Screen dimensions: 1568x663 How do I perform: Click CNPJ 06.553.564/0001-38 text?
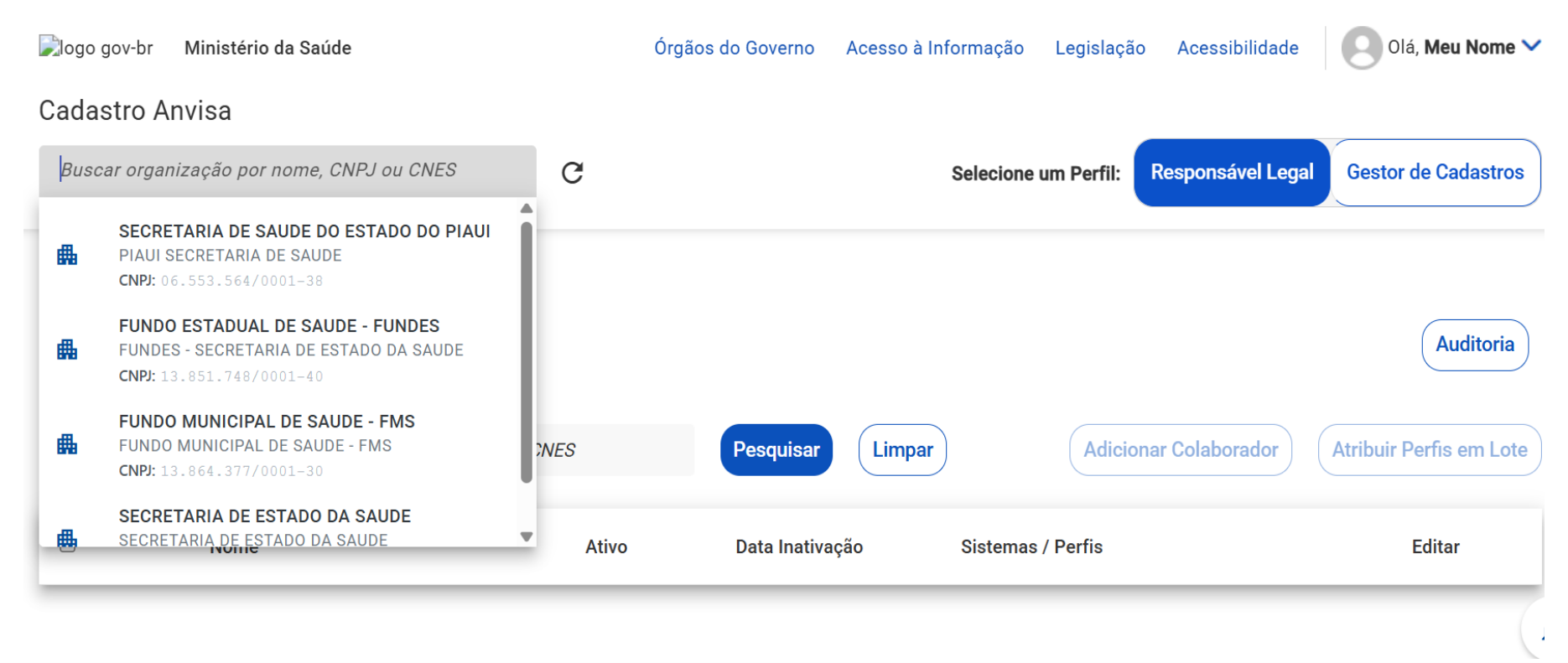point(221,281)
